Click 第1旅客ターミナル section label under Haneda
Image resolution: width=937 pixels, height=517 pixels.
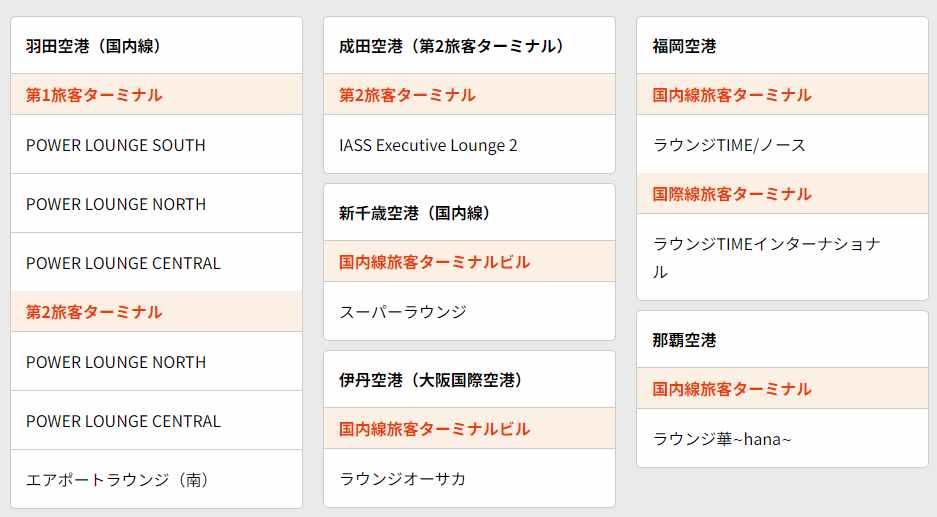click(x=94, y=95)
